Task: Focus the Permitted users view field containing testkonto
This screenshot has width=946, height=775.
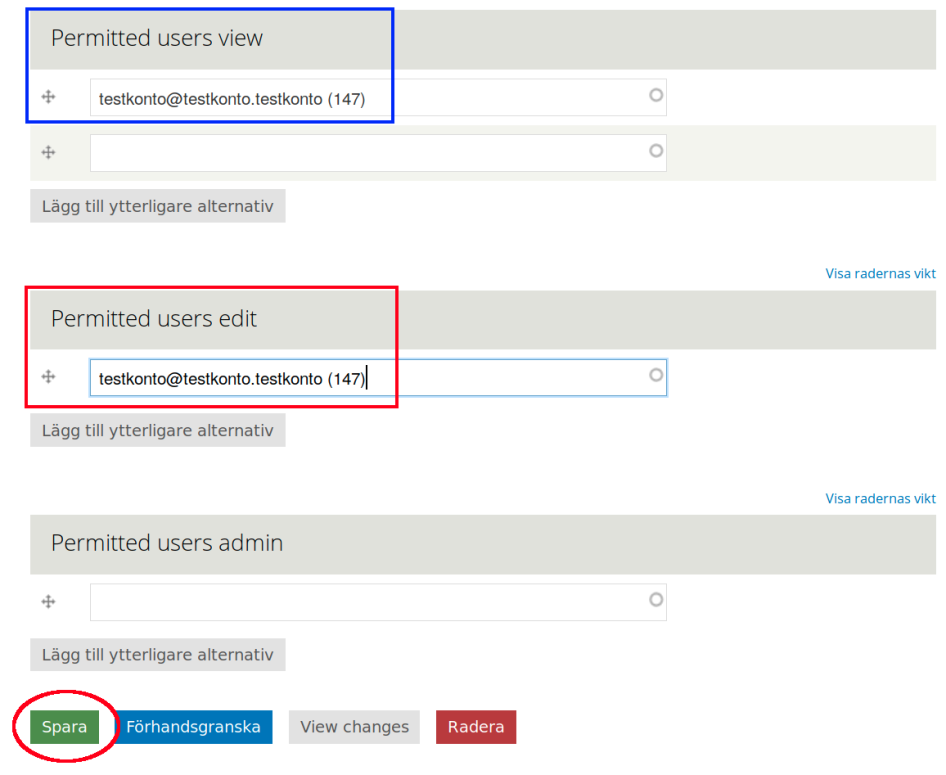Action: (378, 97)
